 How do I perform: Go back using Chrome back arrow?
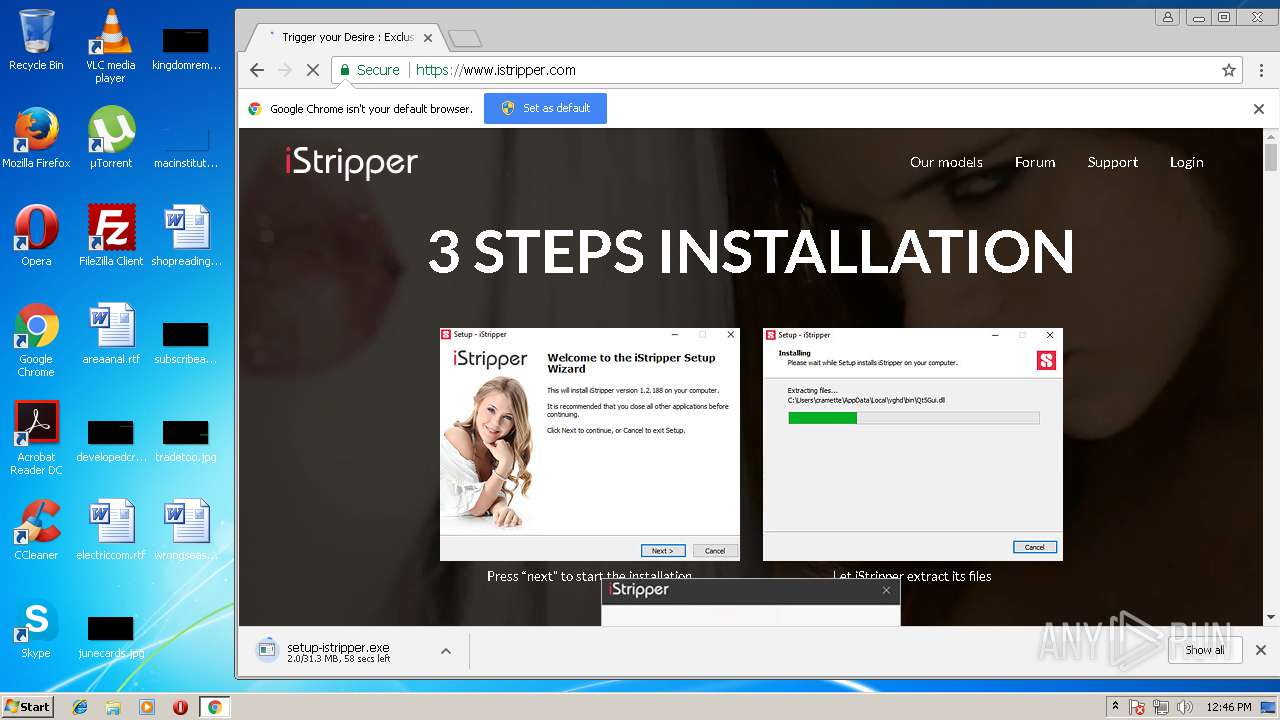(x=257, y=70)
